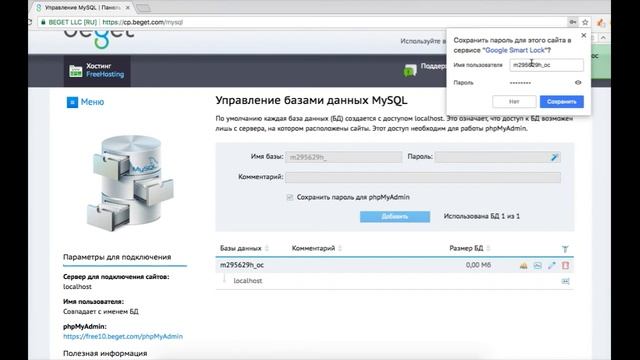Click the BEGET LLC secure lock indicator
The width and height of the screenshot is (640, 360).
tap(69, 22)
